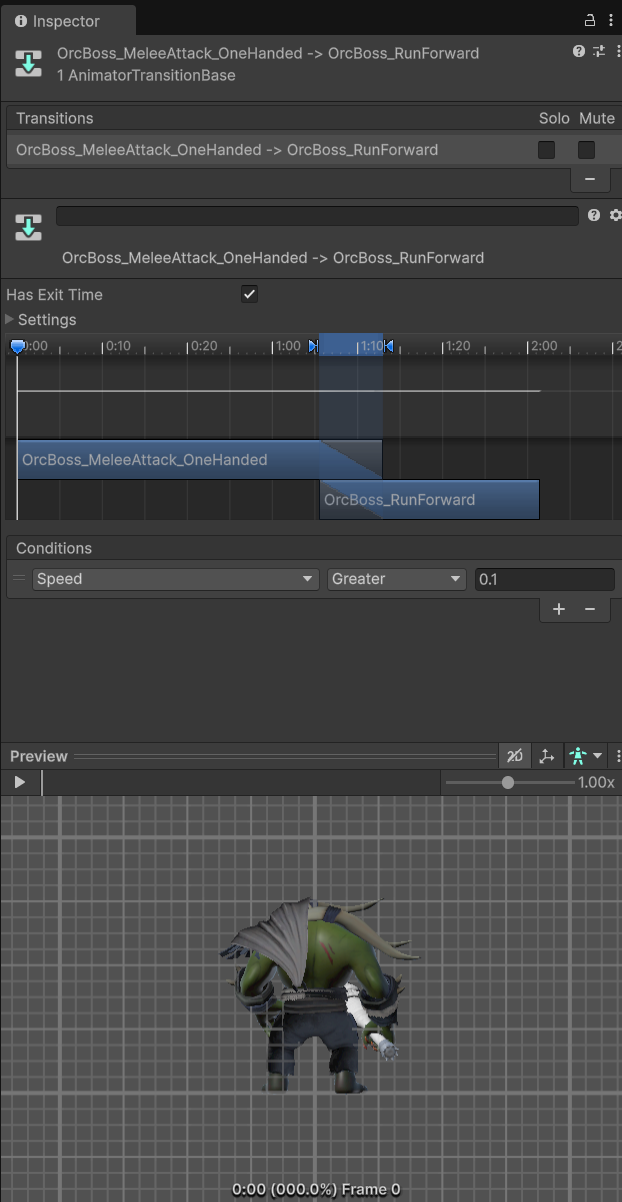
Task: Click the minus button under the Transitions list
Action: coord(590,179)
